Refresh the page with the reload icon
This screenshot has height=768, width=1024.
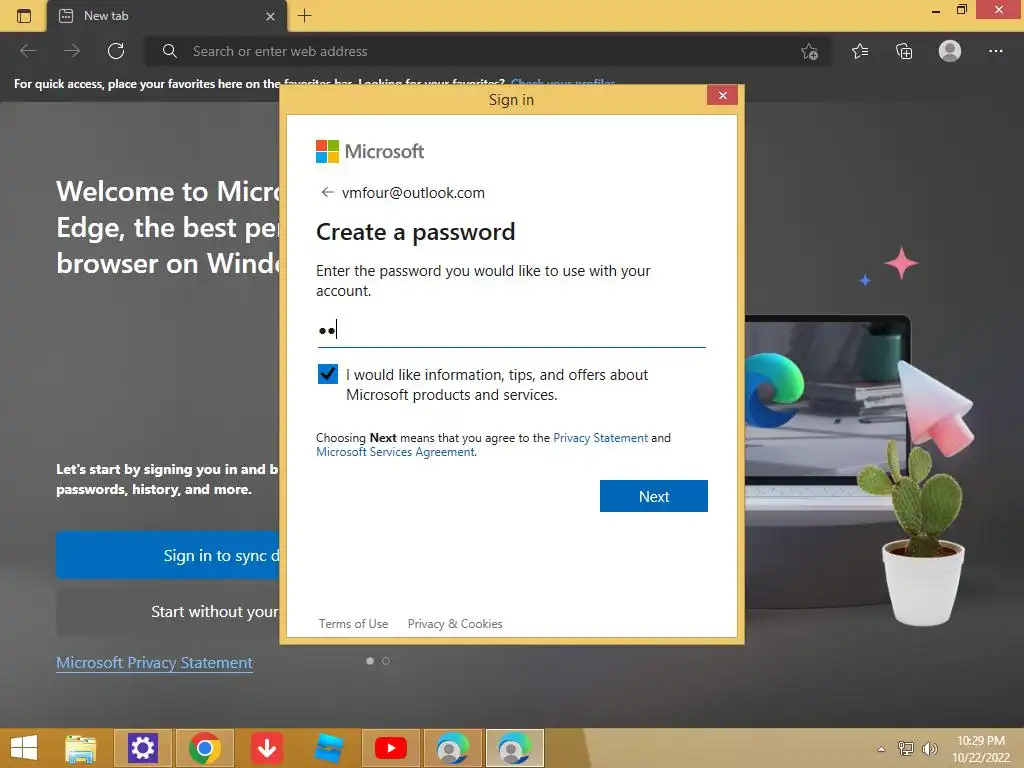pyautogui.click(x=116, y=51)
